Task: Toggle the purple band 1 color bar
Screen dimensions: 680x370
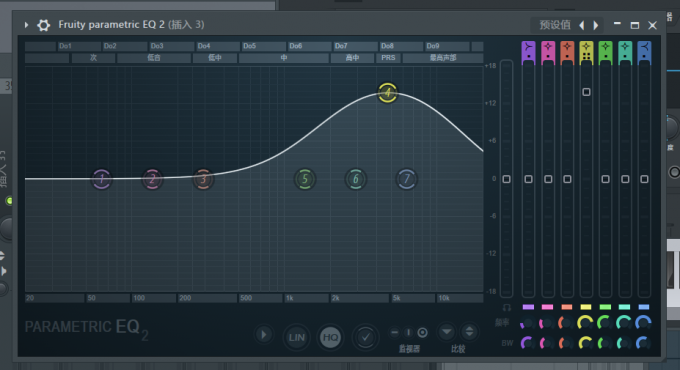Action: (x=528, y=307)
